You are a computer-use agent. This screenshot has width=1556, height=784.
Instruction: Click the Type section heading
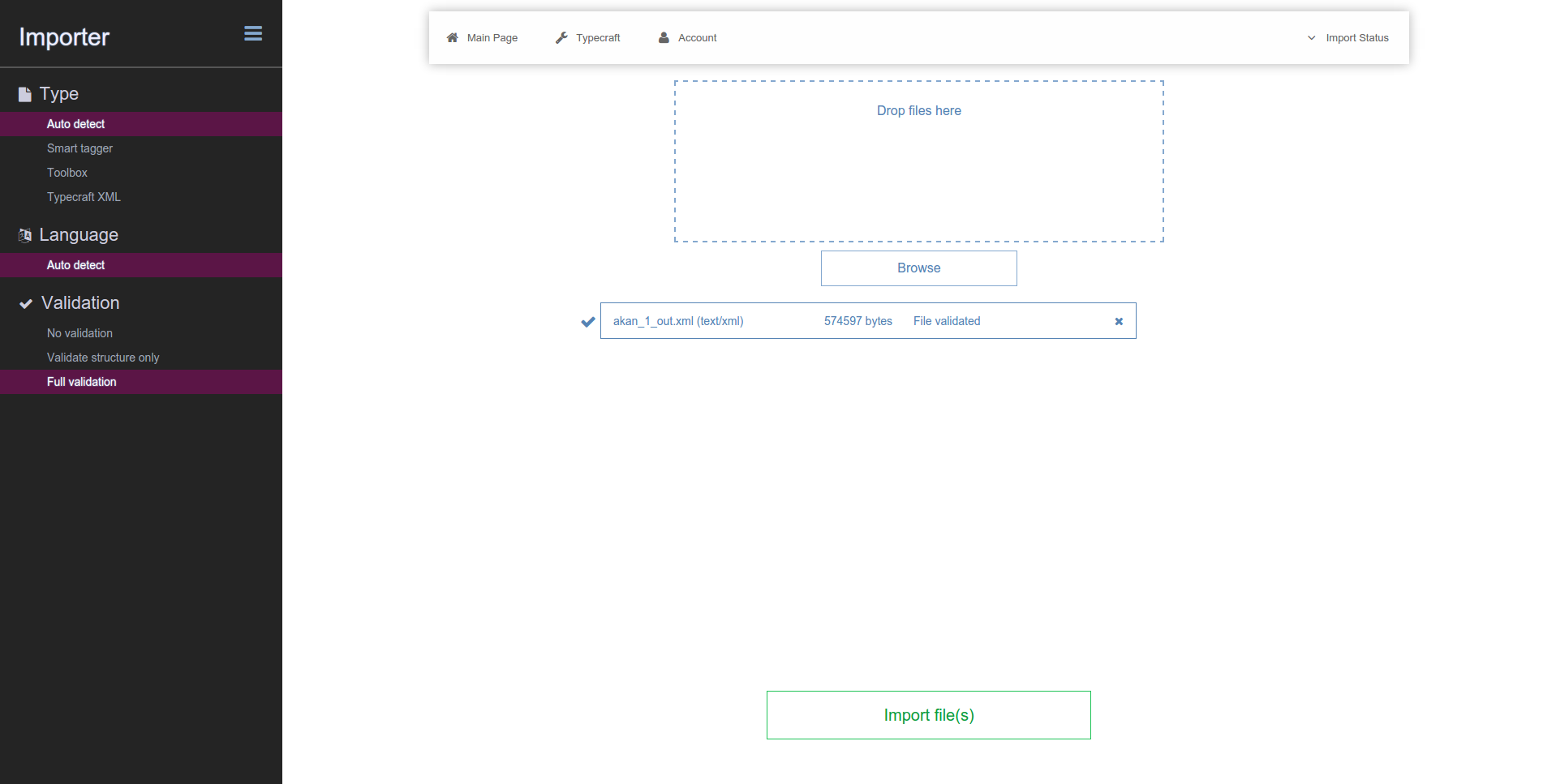(59, 94)
